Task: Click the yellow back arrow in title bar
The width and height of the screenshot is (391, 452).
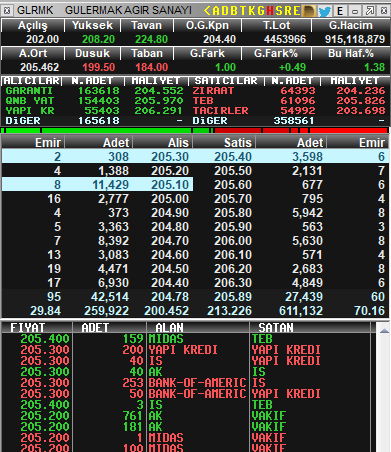Action: pyautogui.click(x=207, y=11)
